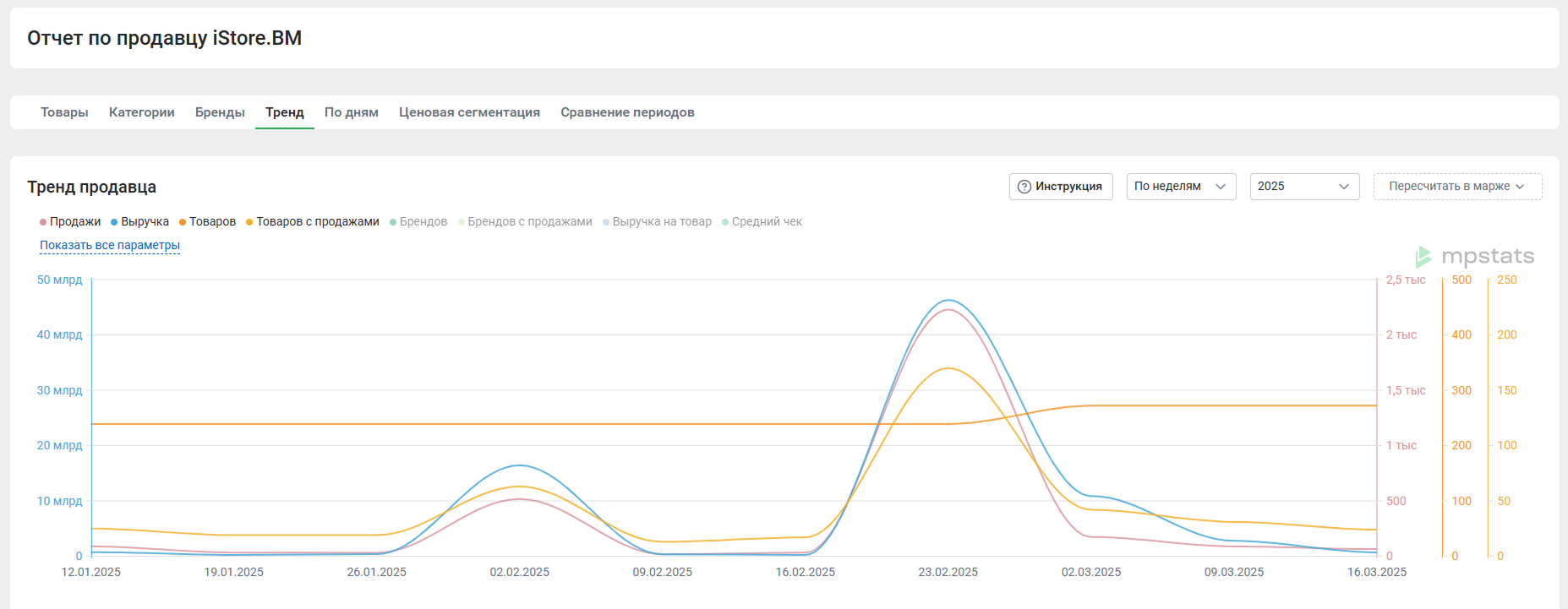Switch to the Товары tab
1568x609 pixels.
[x=64, y=112]
